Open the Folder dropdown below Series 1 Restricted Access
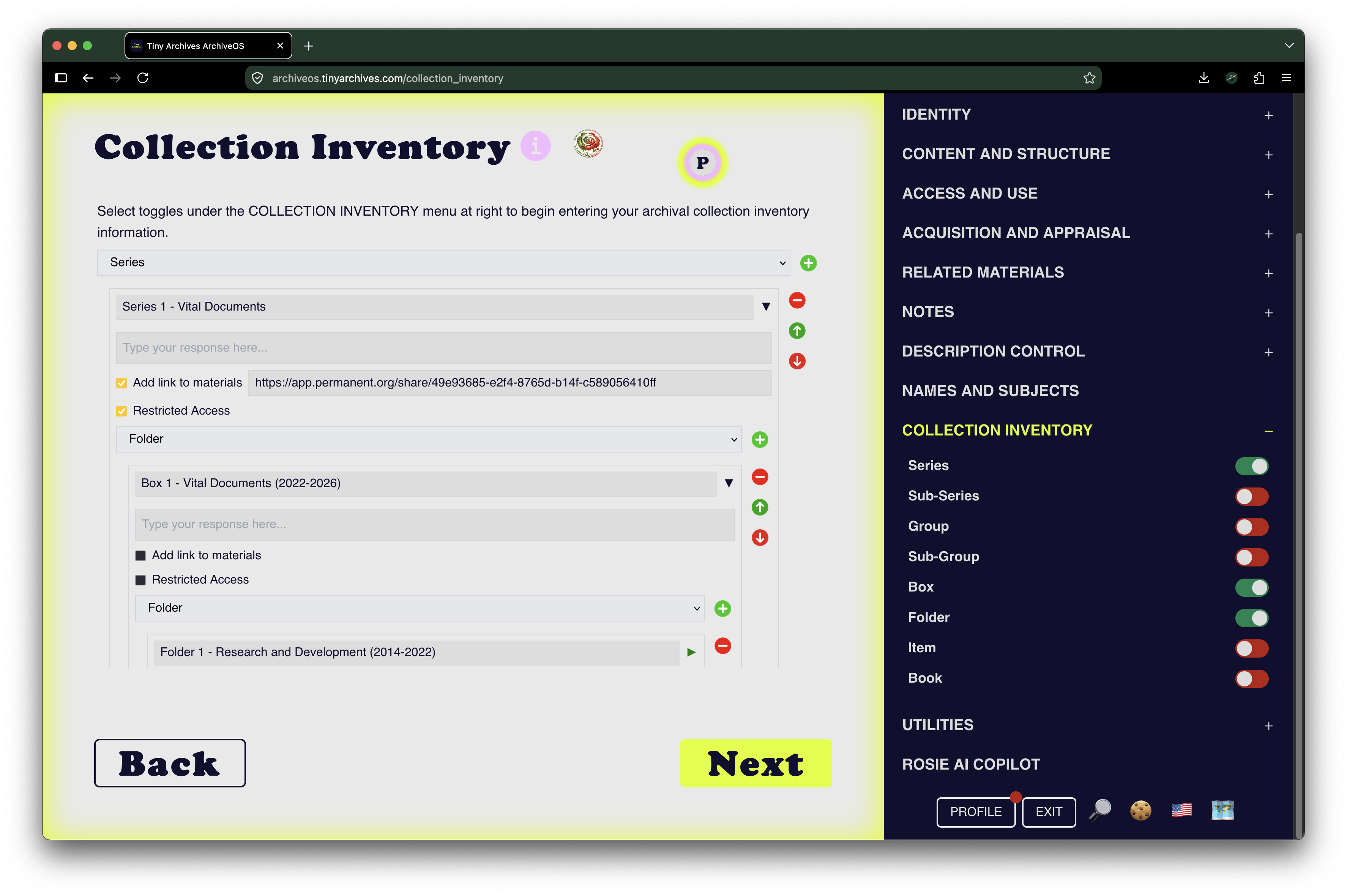Image resolution: width=1347 pixels, height=896 pixels. (x=428, y=439)
